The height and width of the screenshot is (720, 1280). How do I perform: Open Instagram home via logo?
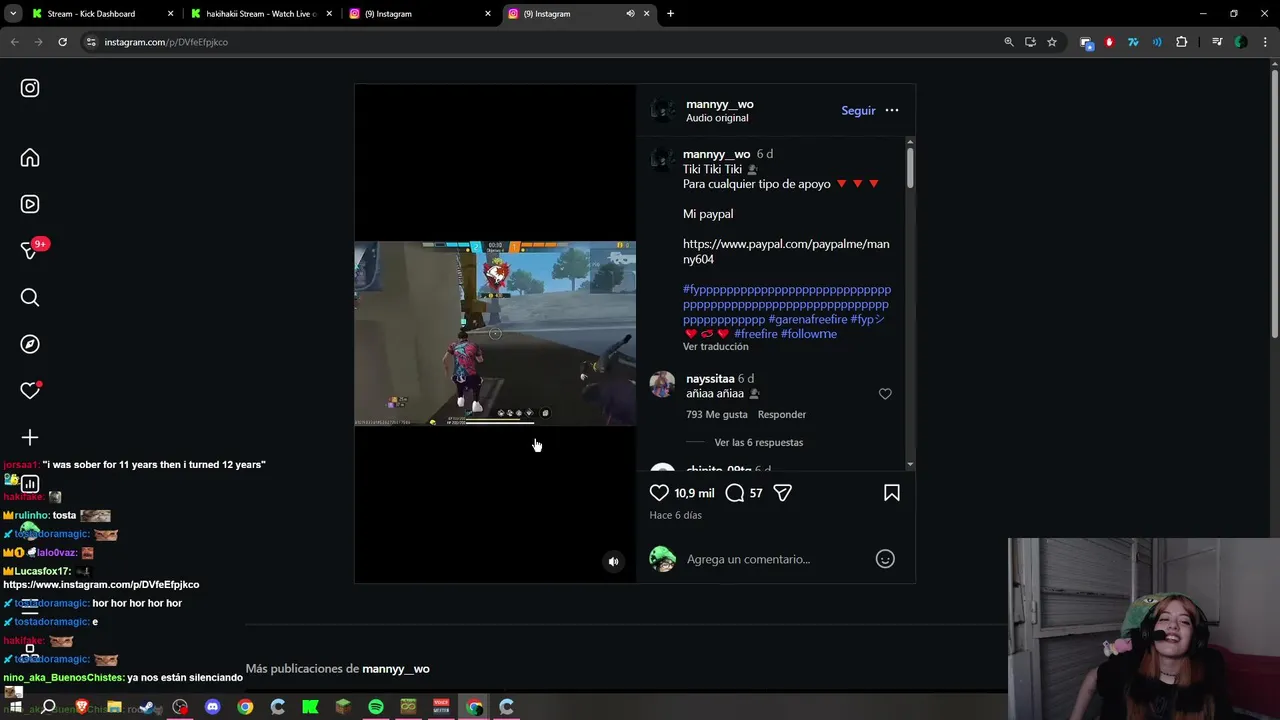click(x=30, y=88)
